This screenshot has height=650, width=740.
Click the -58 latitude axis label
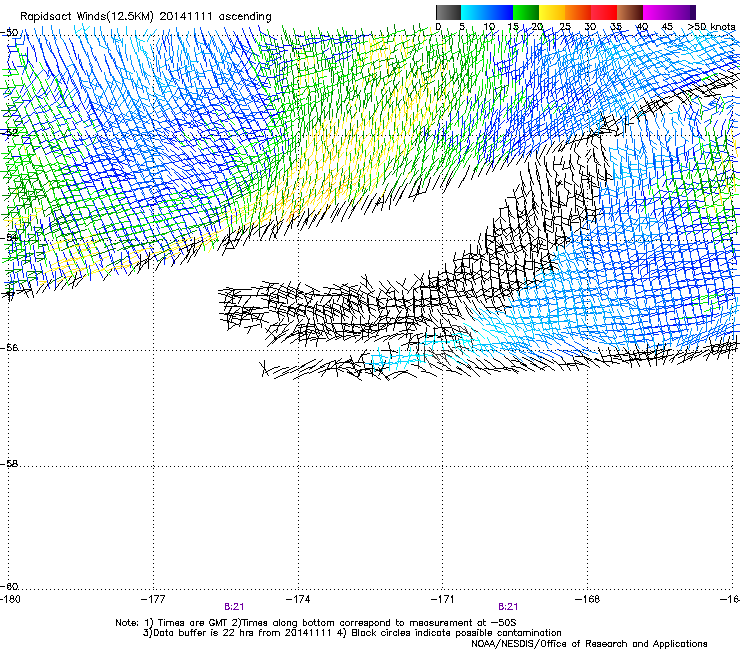pyautogui.click(x=10, y=464)
